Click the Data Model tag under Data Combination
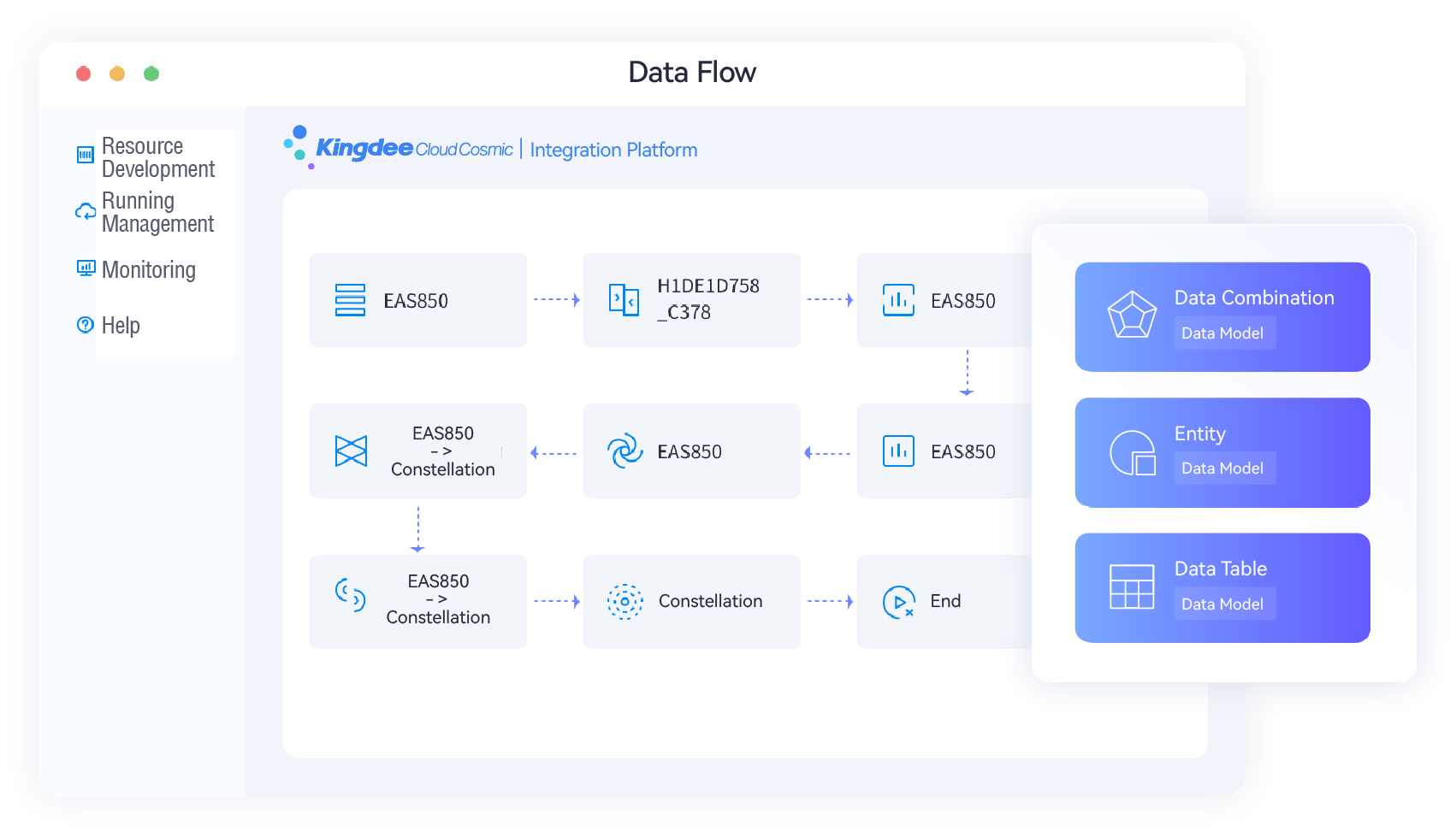 [x=1222, y=333]
